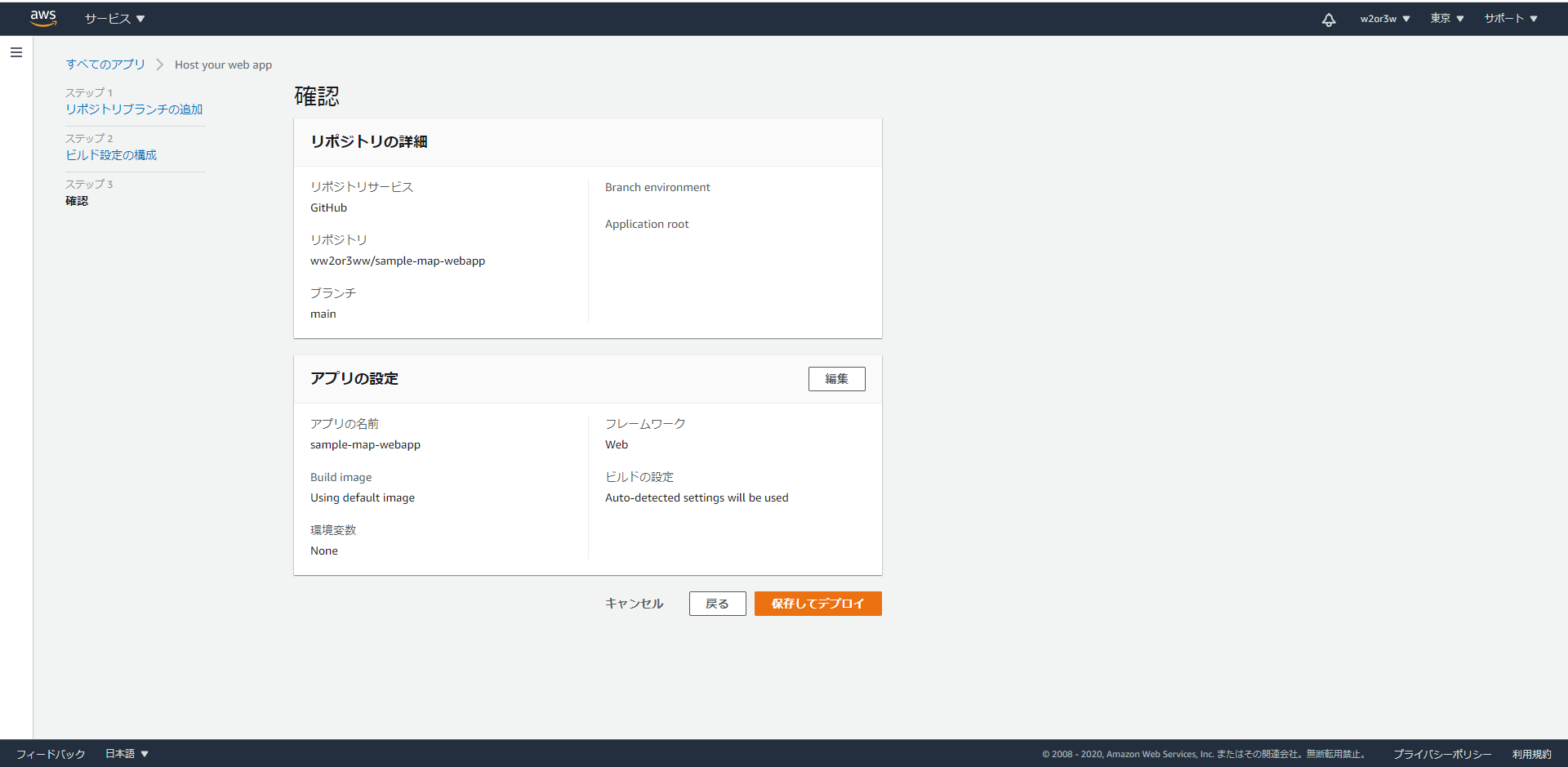The image size is (1568, 767).
Task: Select the Using default image value
Action: (363, 498)
